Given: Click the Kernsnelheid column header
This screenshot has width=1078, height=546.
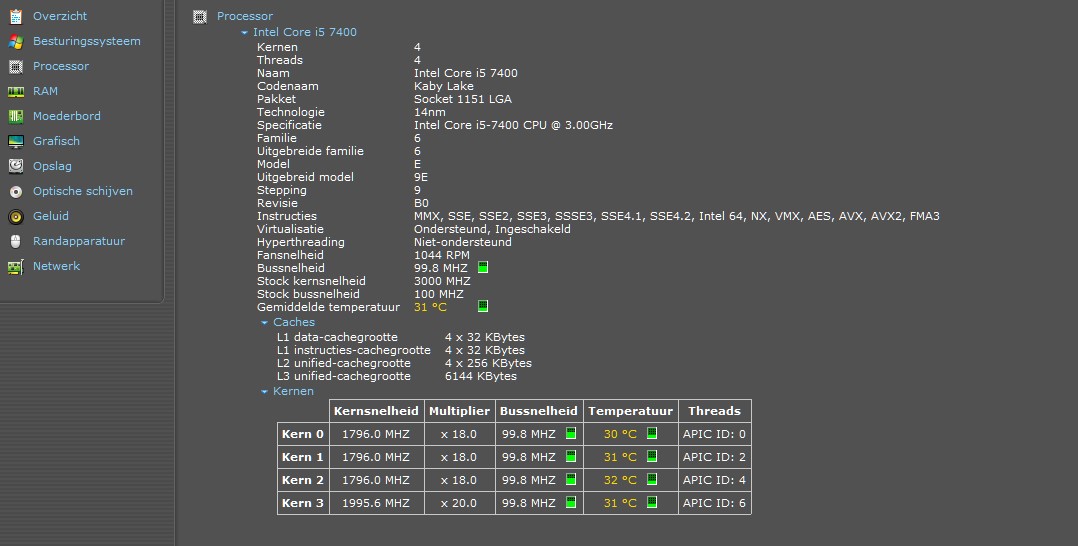Looking at the screenshot, I should (x=376, y=411).
